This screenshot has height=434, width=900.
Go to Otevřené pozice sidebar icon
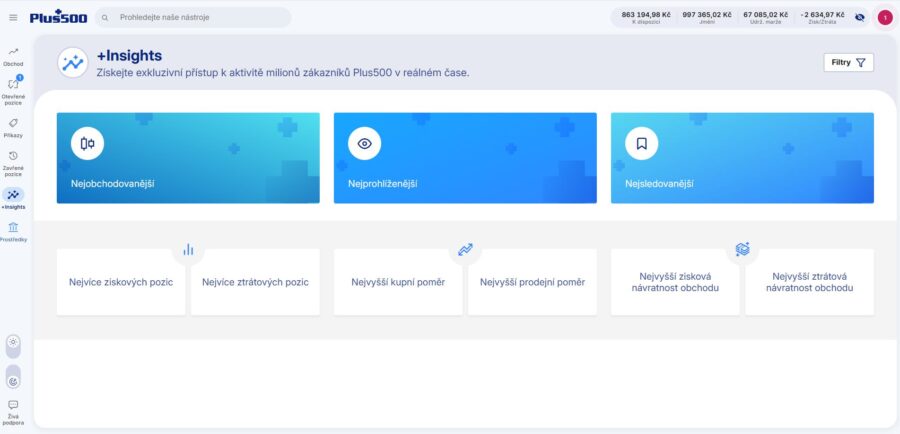pos(13,84)
